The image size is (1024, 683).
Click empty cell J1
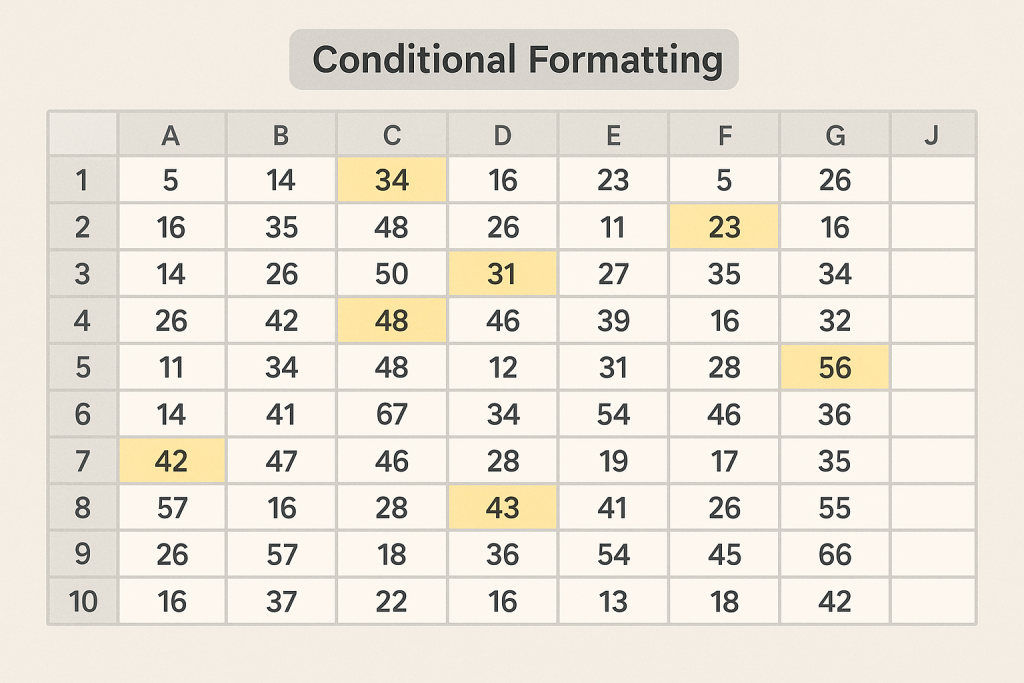coord(931,181)
